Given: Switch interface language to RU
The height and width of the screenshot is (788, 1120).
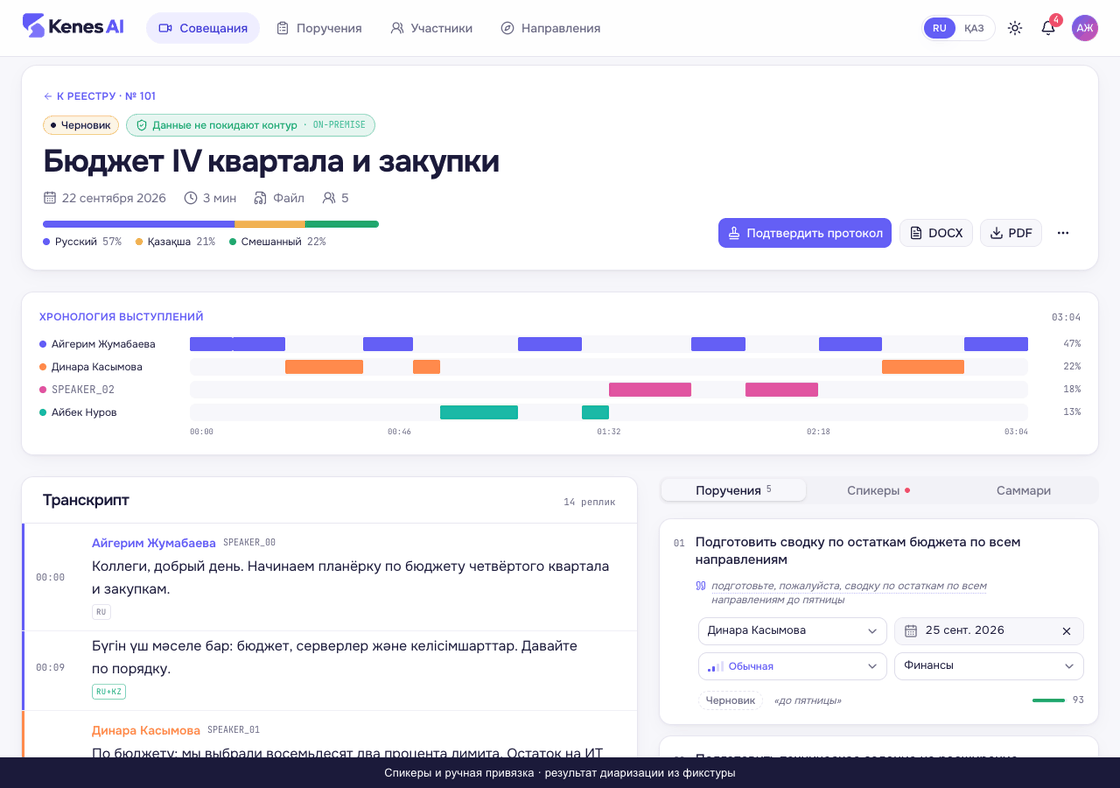Looking at the screenshot, I should [939, 28].
